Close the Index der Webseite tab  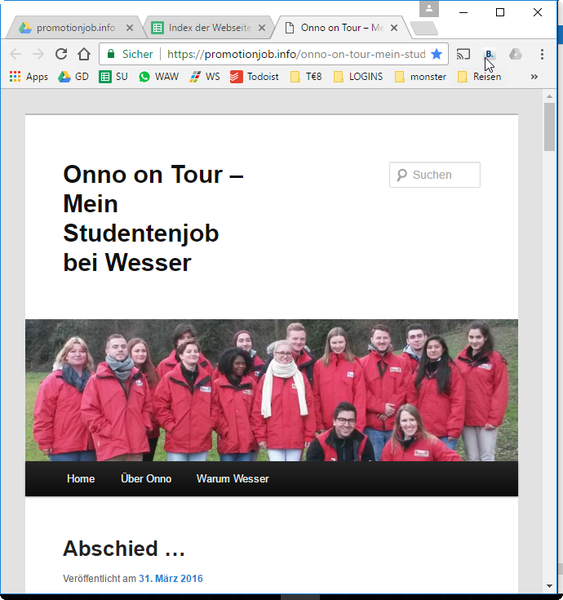(x=262, y=28)
